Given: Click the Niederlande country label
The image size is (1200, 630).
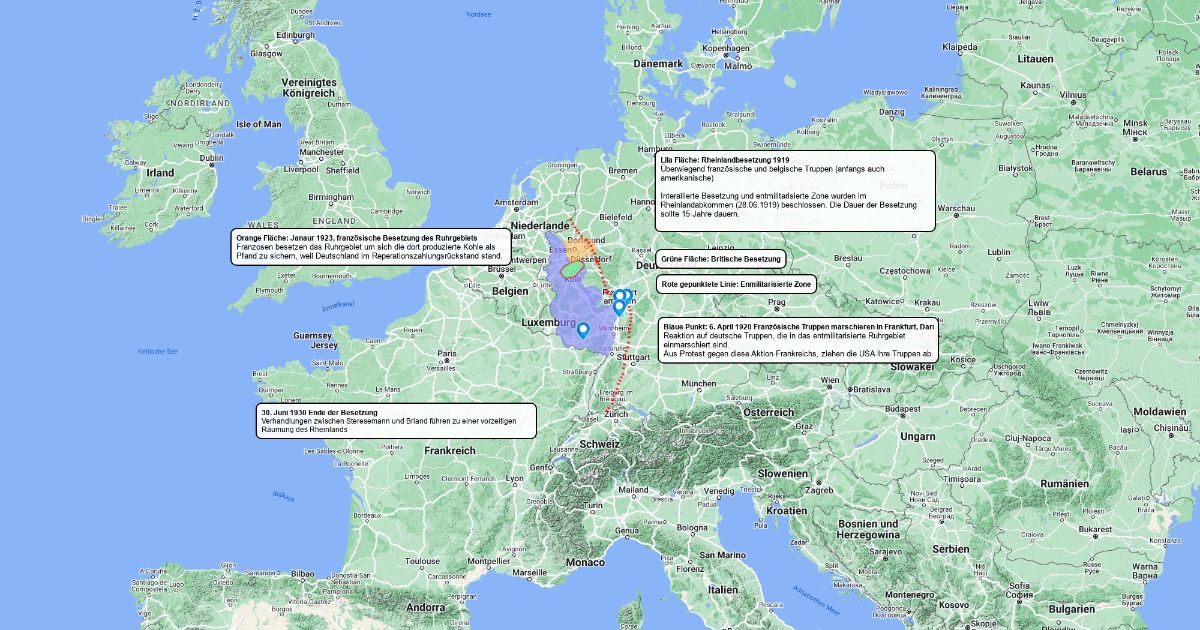Looking at the screenshot, I should coord(541,226).
